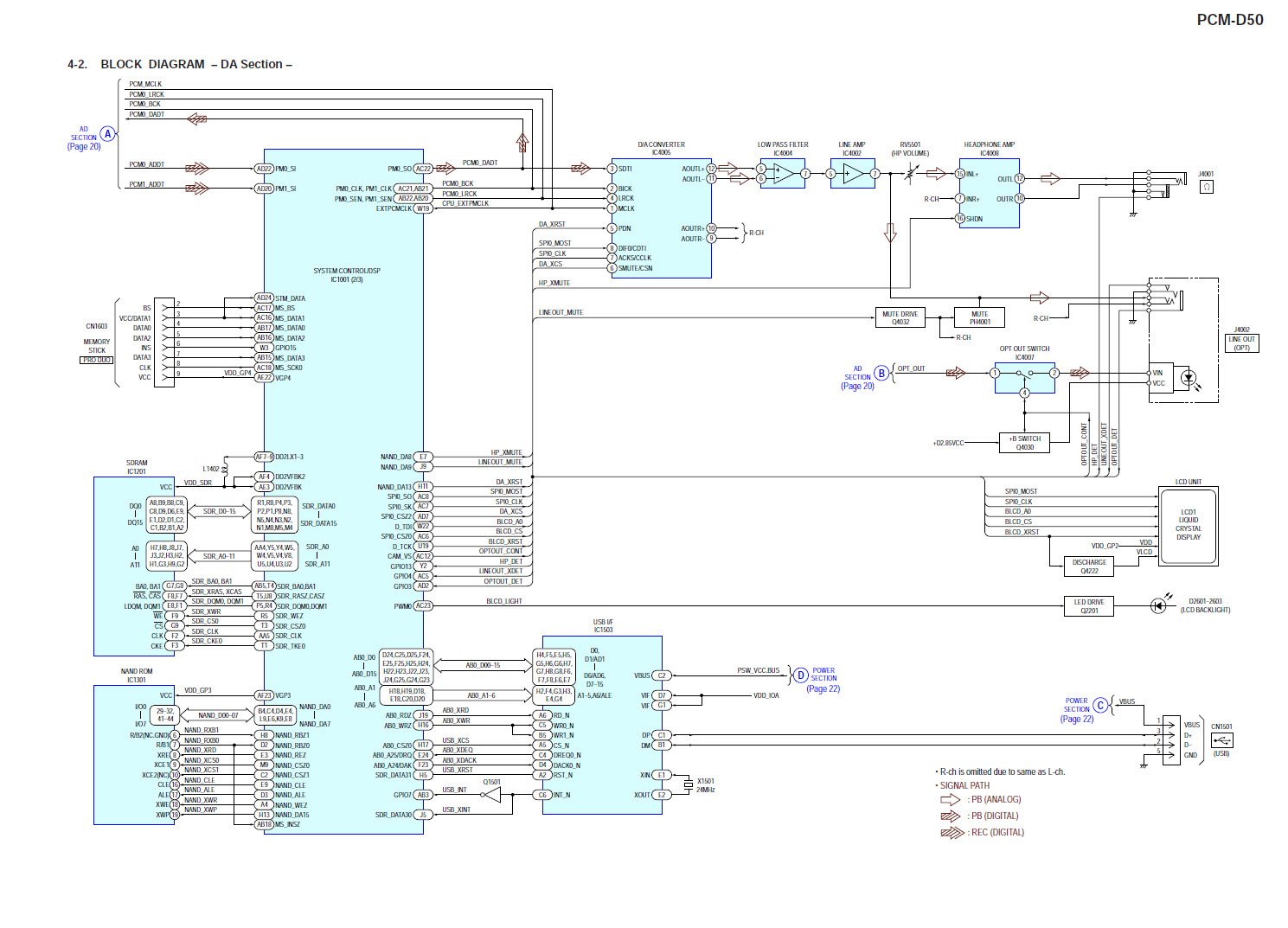Click the Line Amp IC4002 amplifier triangle

(x=853, y=174)
